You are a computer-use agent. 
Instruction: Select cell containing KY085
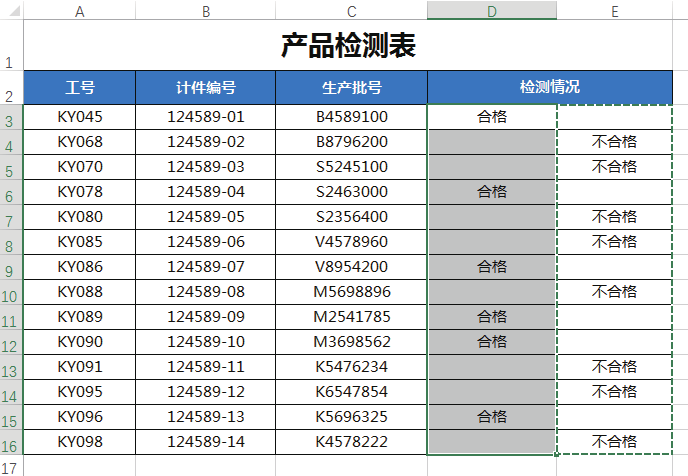click(79, 242)
